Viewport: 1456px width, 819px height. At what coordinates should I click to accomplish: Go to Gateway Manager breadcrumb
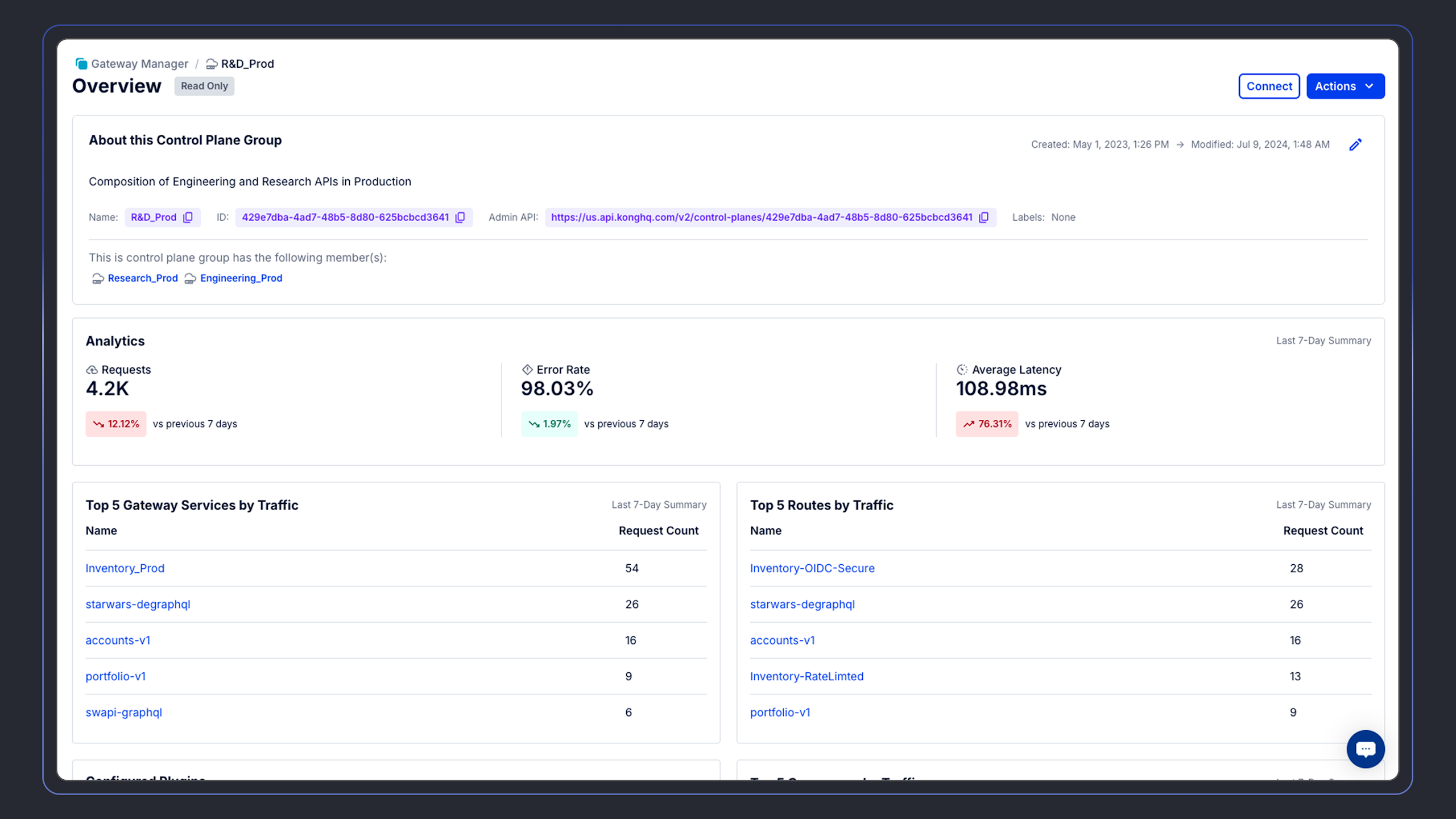click(x=139, y=64)
